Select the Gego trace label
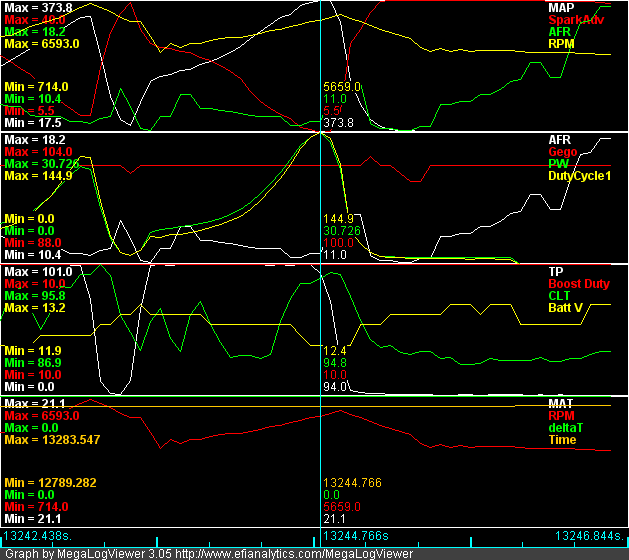The height and width of the screenshot is (560, 629). 563,151
